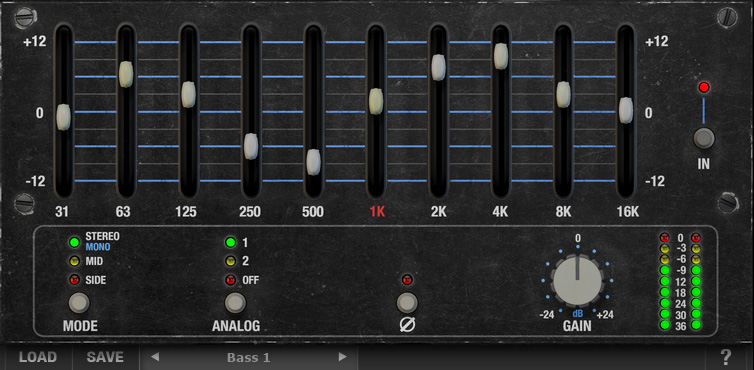Viewport: 754px width, 370px height.
Task: Click the OFF label beside analog LED
Action: (251, 280)
